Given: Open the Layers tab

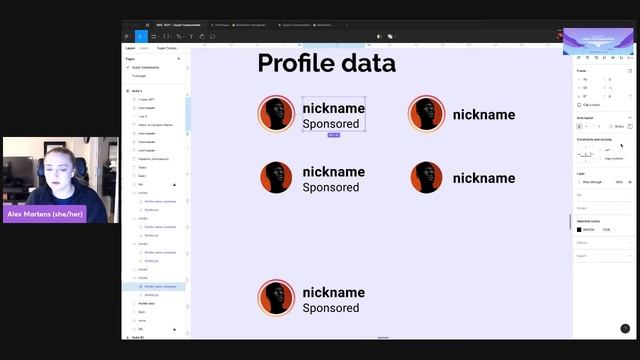Looking at the screenshot, I should point(130,48).
